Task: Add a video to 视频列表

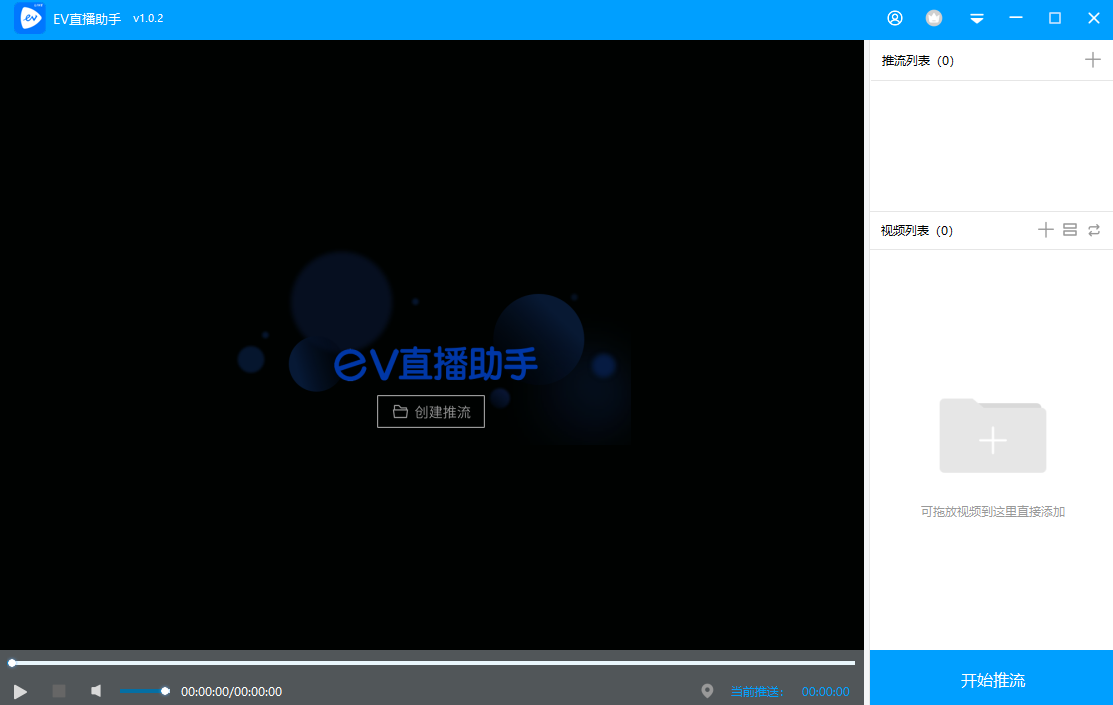Action: [1045, 230]
